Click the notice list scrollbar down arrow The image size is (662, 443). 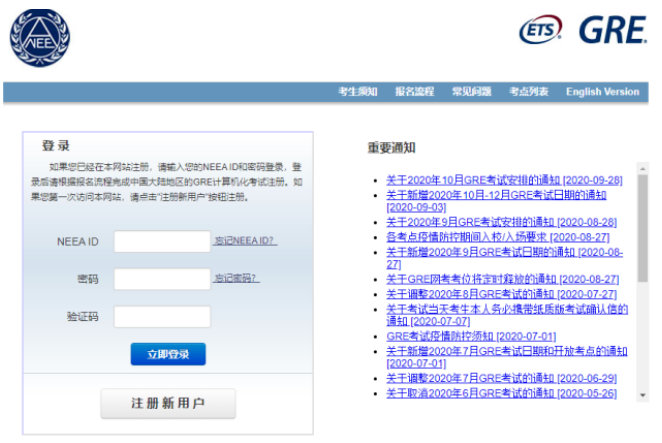coord(643,395)
